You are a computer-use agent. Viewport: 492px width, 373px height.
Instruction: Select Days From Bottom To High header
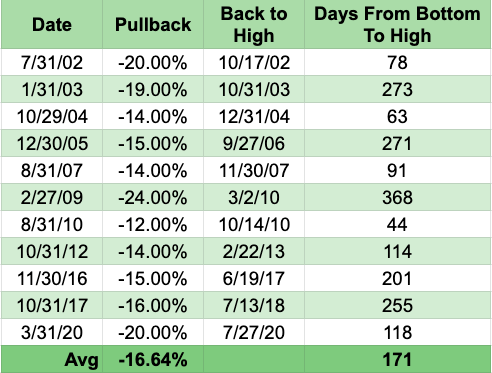tap(398, 25)
